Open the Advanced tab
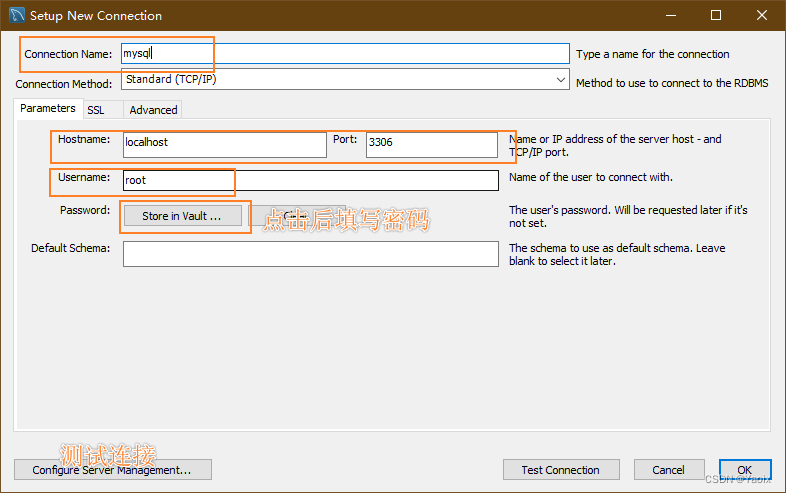This screenshot has height=493, width=786. [153, 110]
